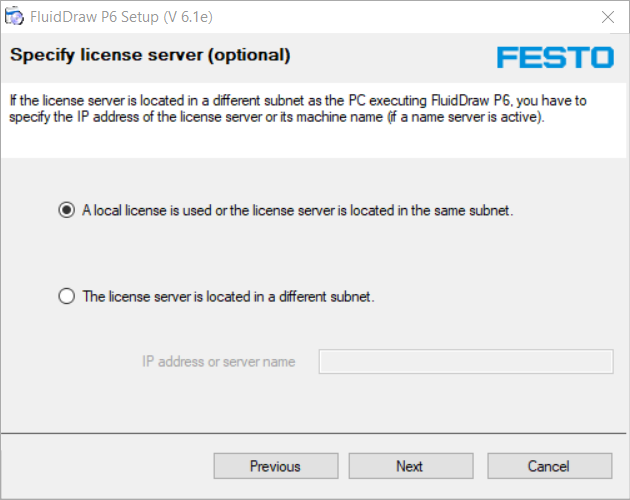Screen dimensions: 630x500
Task: Click the 'IP address or server name' label
Action: [219, 362]
